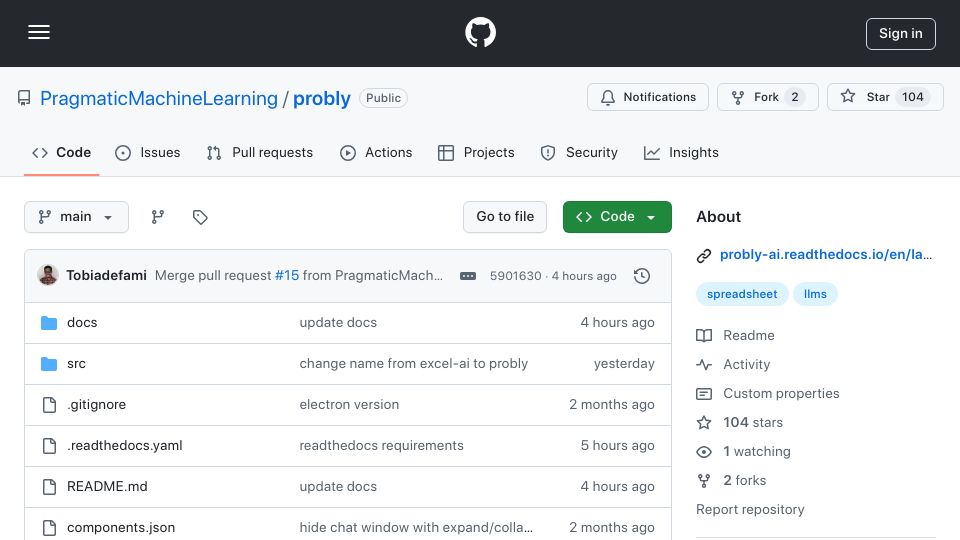The image size is (960, 540).
Task: Open the Projects tab
Action: tap(476, 152)
